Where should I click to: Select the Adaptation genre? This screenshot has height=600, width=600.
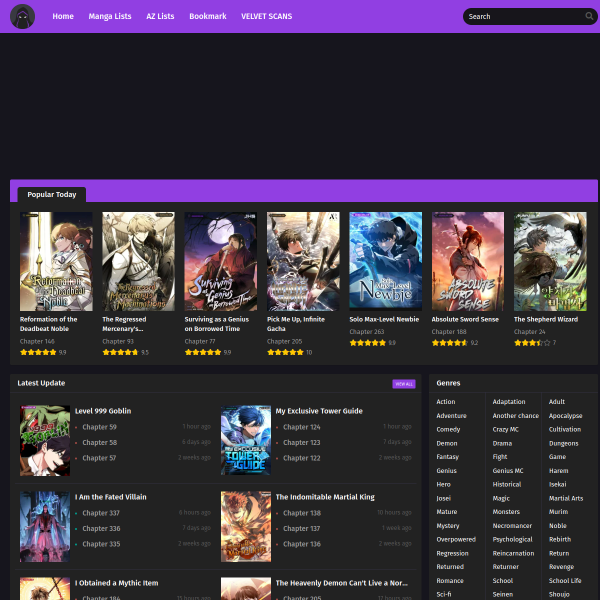509,402
